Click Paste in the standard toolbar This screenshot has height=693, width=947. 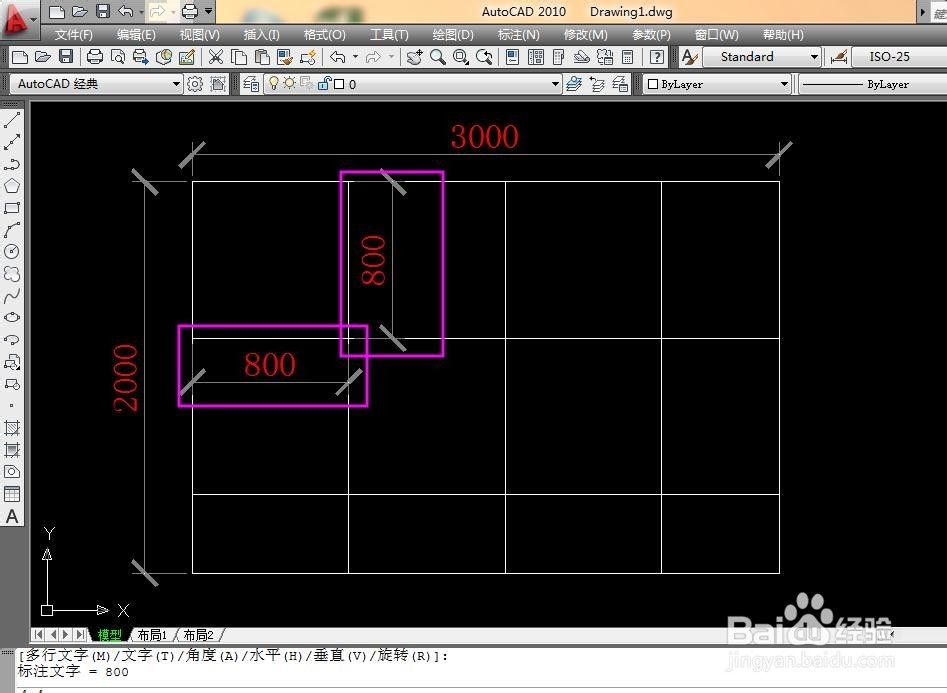[262, 57]
